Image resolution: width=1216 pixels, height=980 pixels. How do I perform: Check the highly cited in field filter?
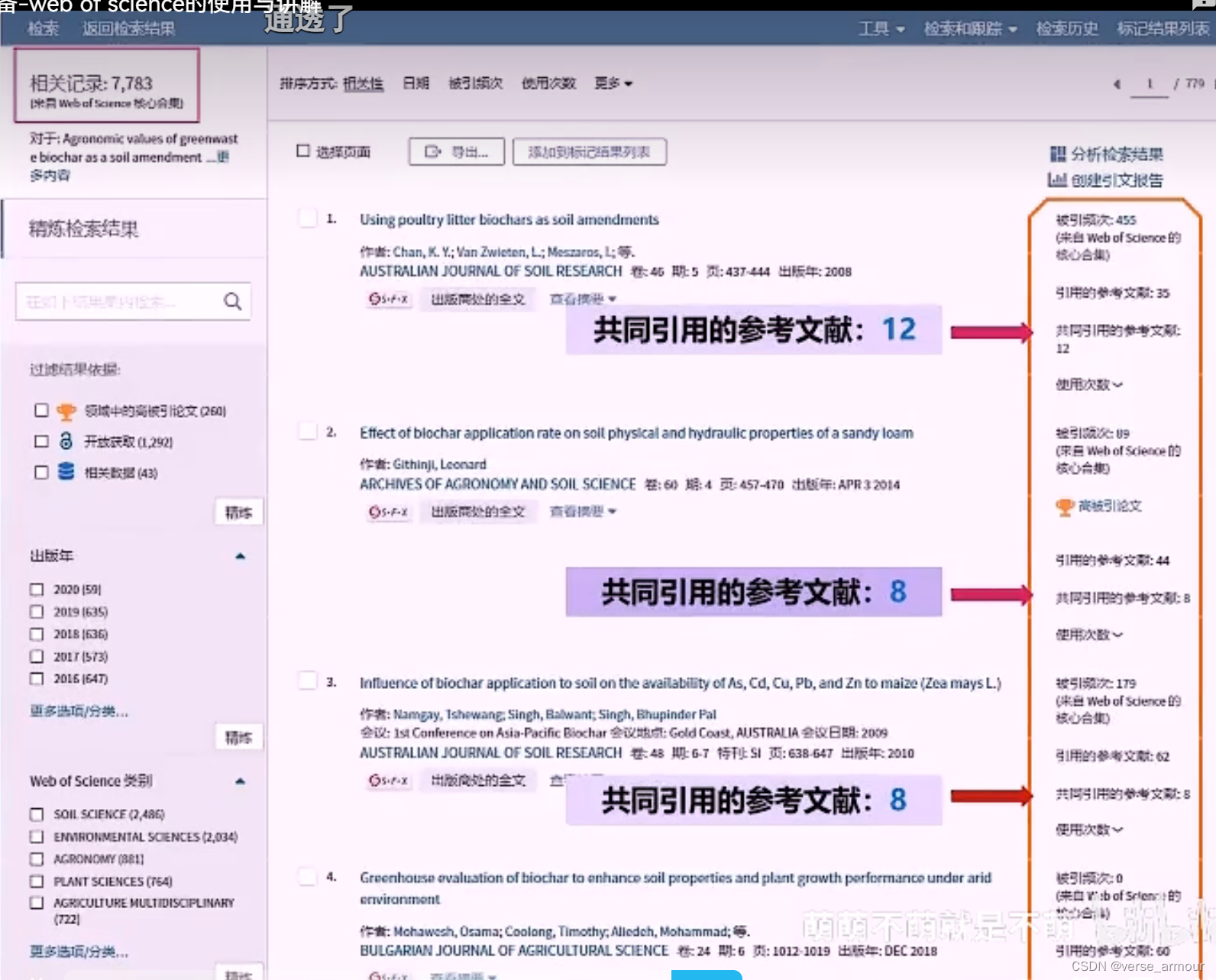(x=41, y=411)
